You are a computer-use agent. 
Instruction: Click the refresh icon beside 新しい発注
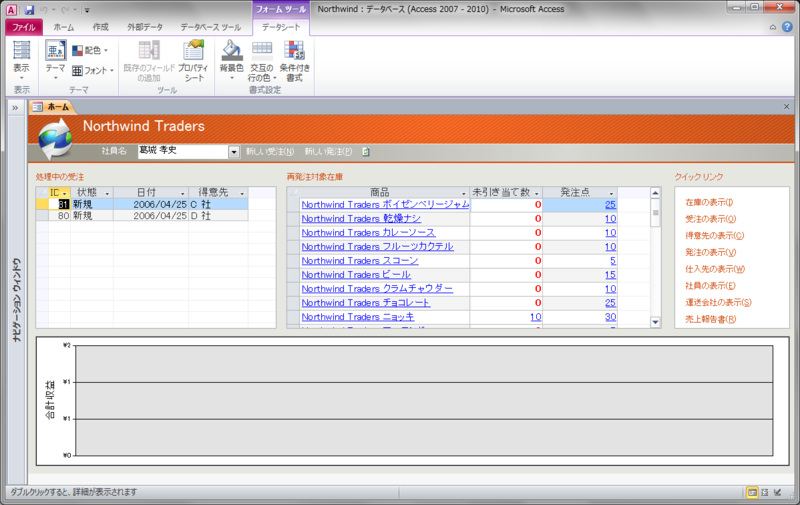(366, 152)
